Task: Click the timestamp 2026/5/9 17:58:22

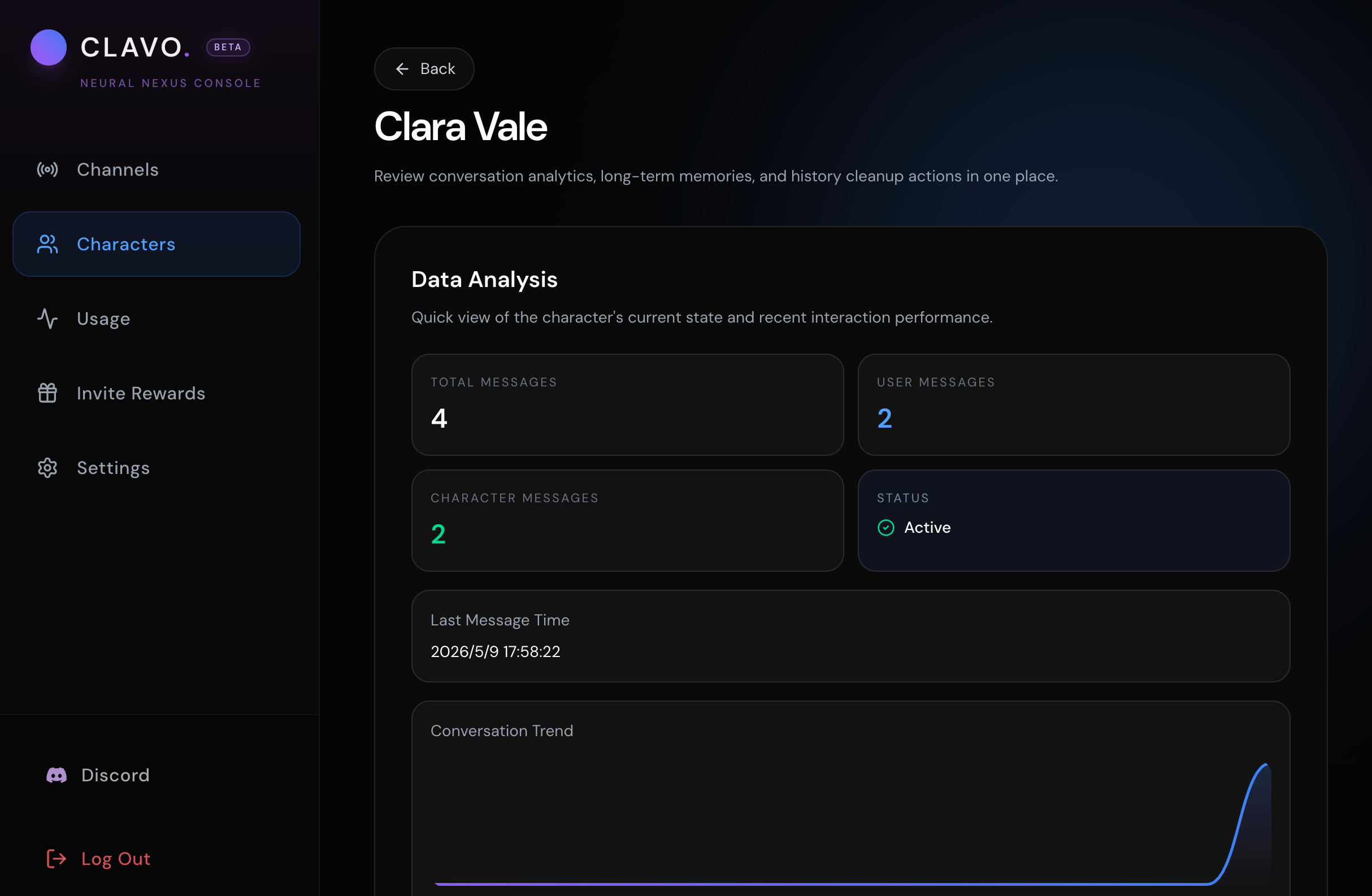Action: pos(495,651)
